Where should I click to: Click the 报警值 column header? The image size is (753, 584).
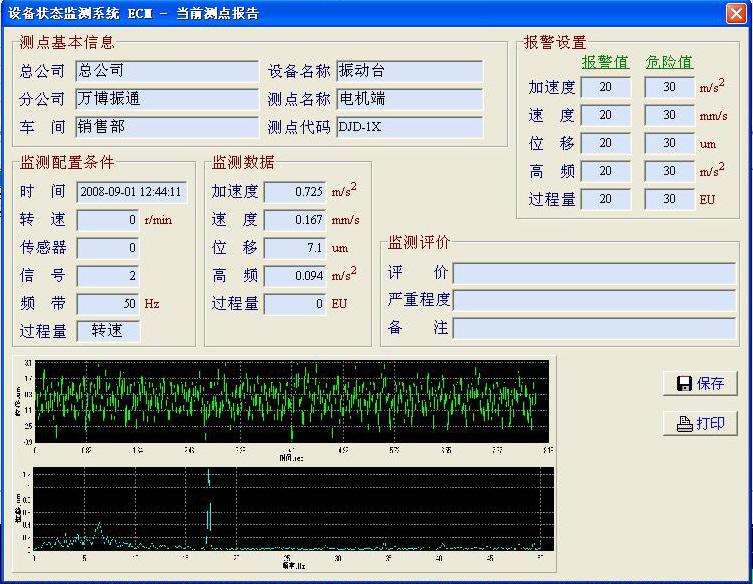tap(605, 62)
